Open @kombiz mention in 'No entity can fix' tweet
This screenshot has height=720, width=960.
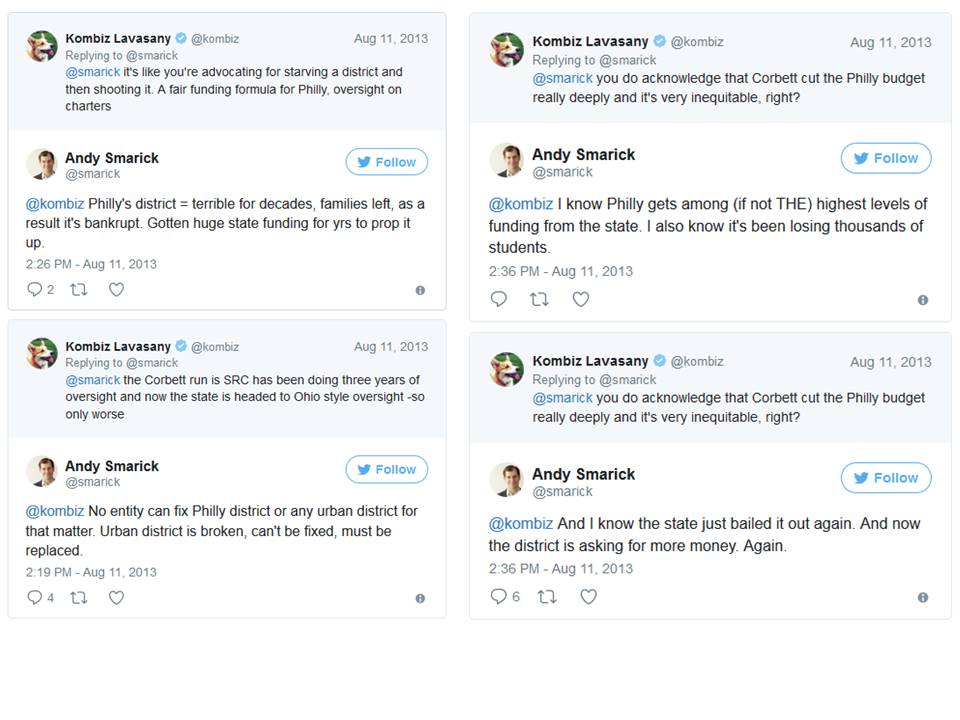point(54,511)
